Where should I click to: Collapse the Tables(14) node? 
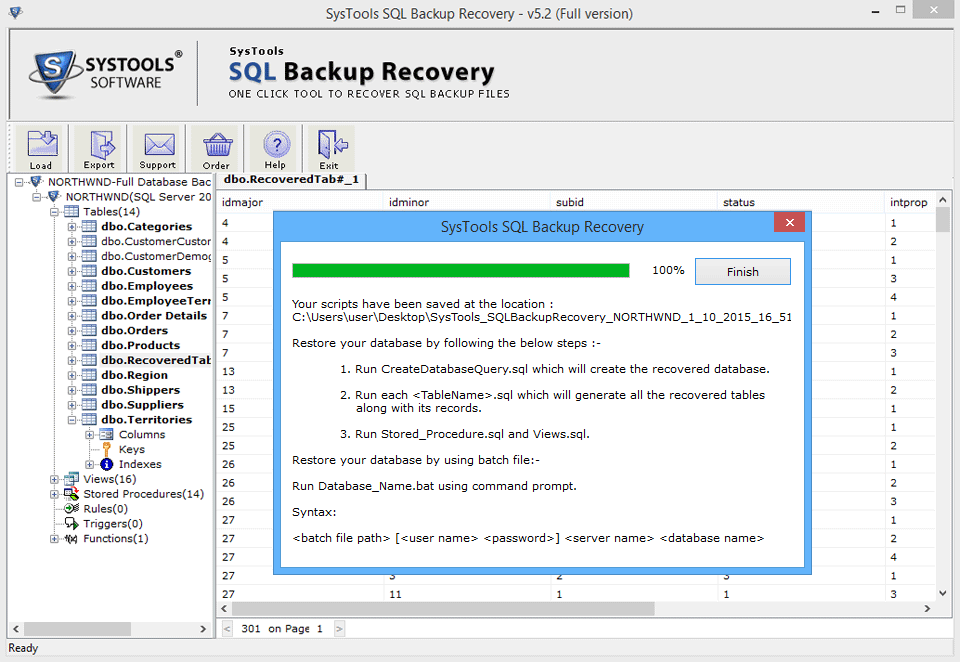click(54, 212)
